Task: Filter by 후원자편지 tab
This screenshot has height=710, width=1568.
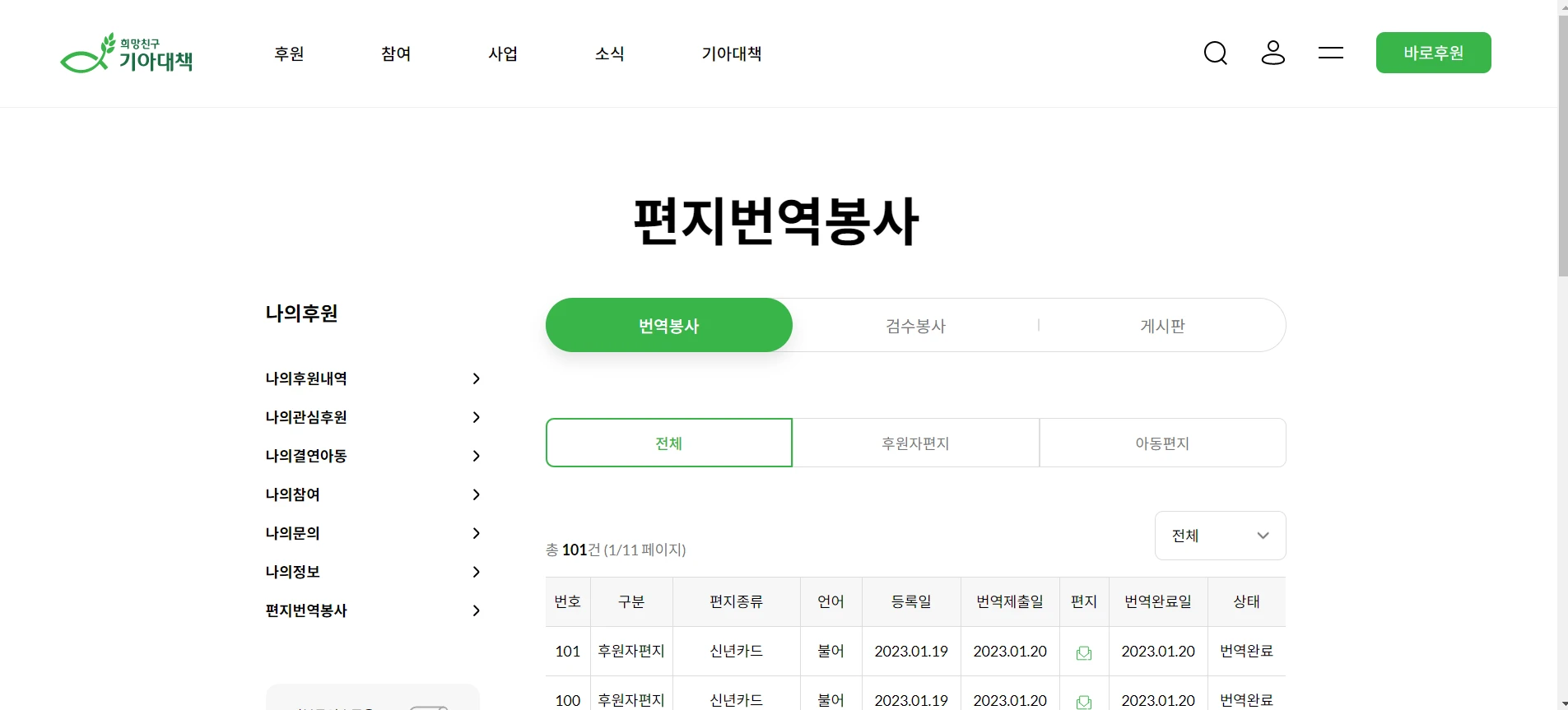Action: click(x=915, y=443)
